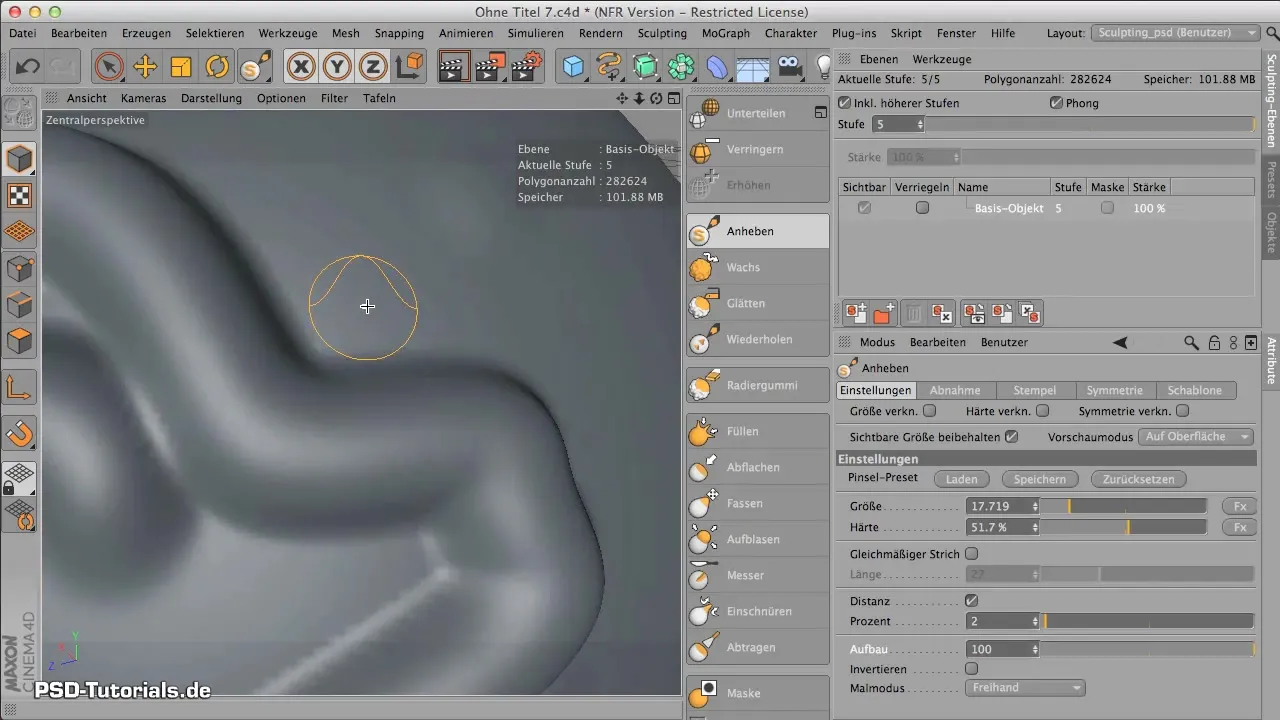Select the Wachs sculpt brush
Image resolution: width=1280 pixels, height=720 pixels.
(758, 267)
